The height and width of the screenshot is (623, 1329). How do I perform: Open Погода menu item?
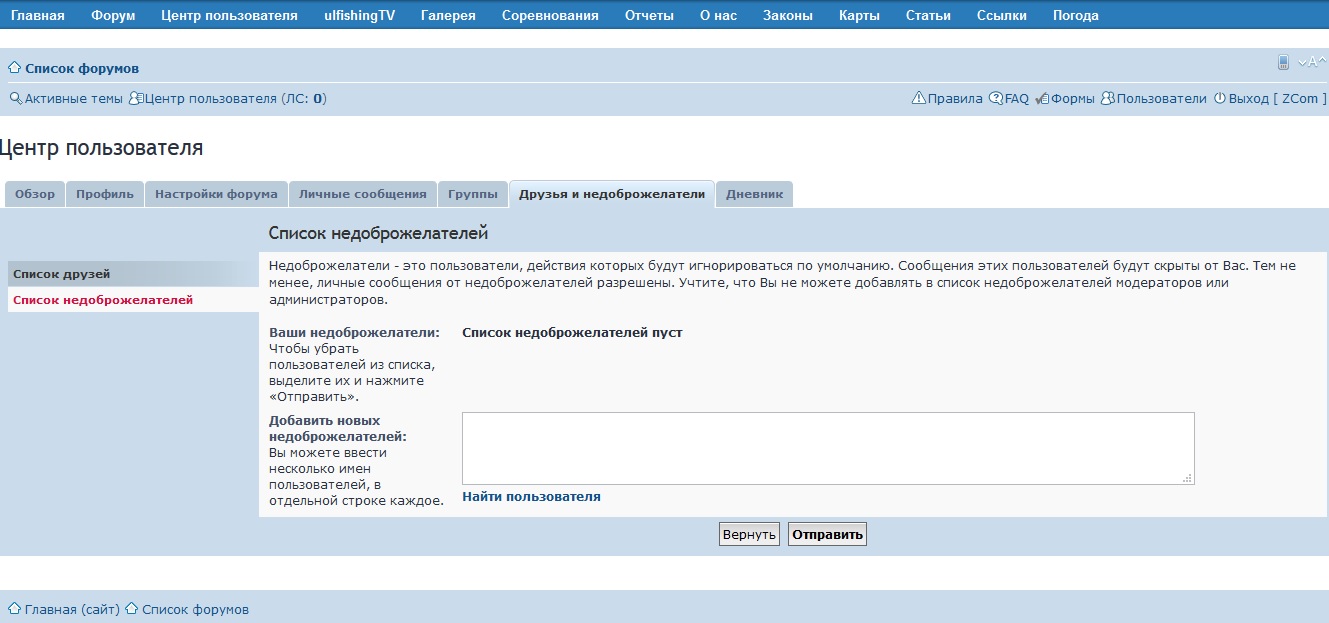(1076, 15)
